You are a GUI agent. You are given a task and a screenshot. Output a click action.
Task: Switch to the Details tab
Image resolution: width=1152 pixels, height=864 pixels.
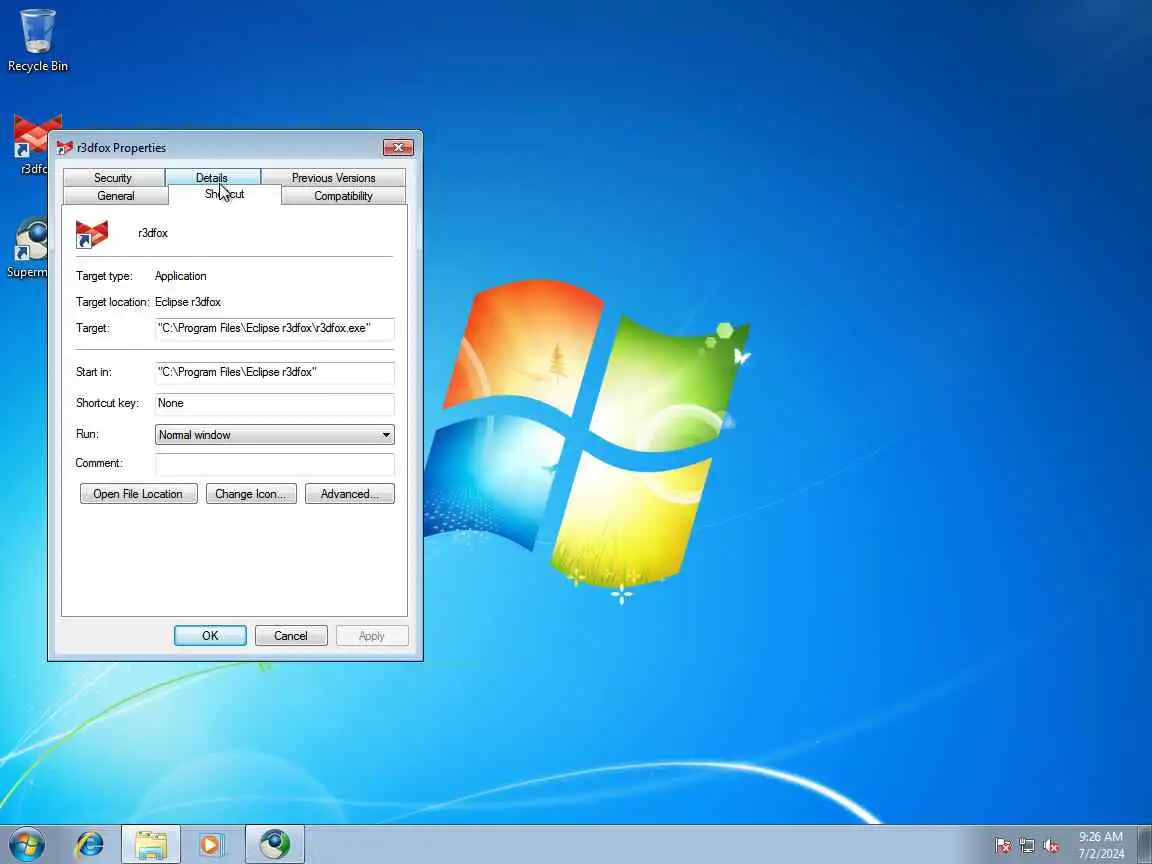pyautogui.click(x=212, y=178)
